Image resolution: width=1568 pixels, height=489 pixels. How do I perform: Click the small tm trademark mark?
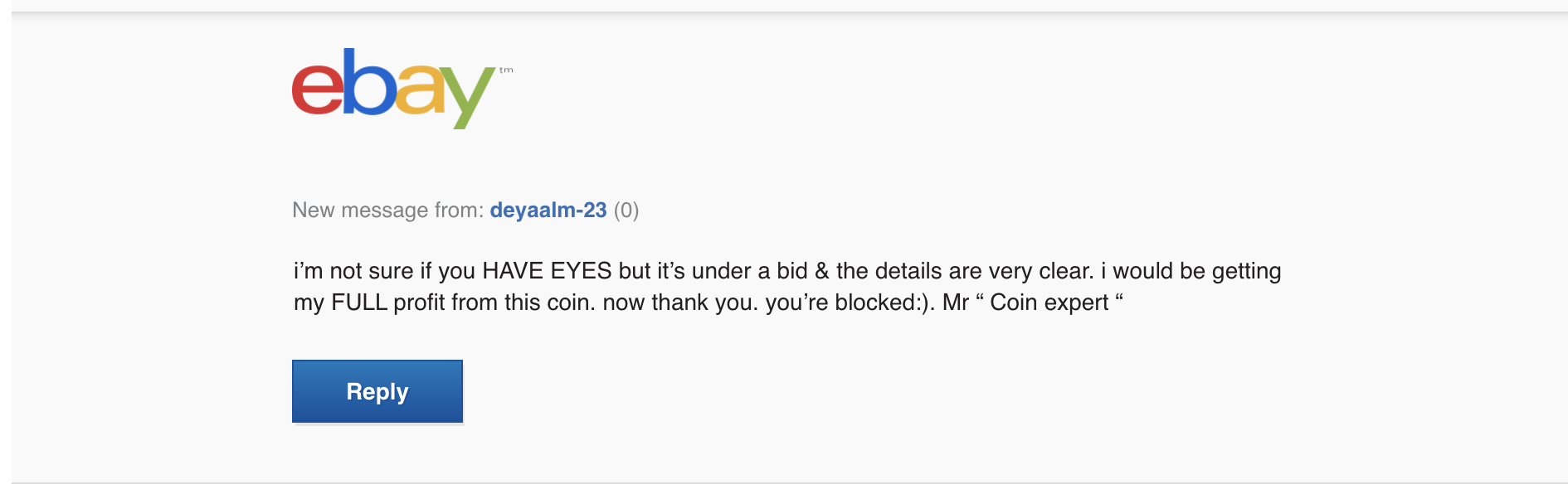pos(506,70)
